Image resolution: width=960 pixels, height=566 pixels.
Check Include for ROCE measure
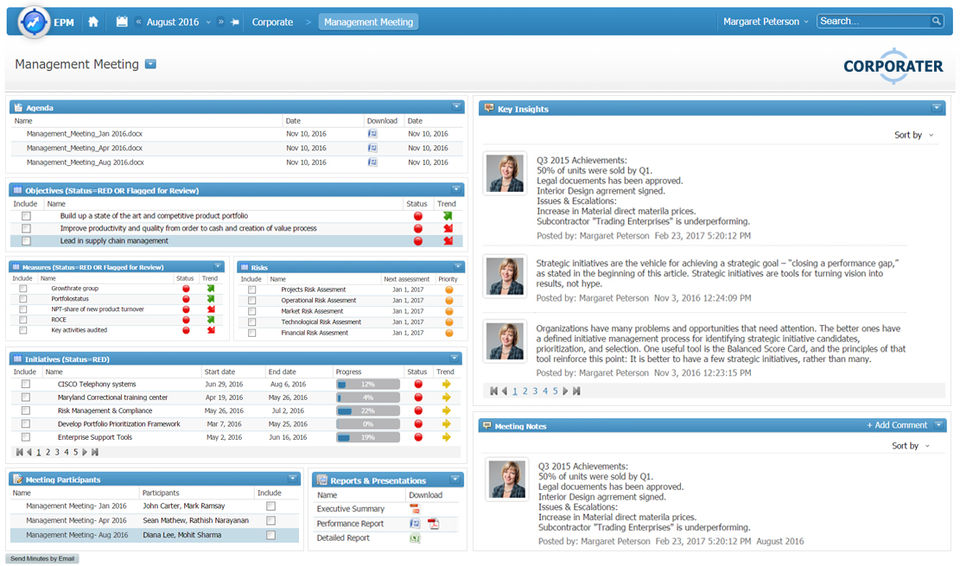click(23, 320)
